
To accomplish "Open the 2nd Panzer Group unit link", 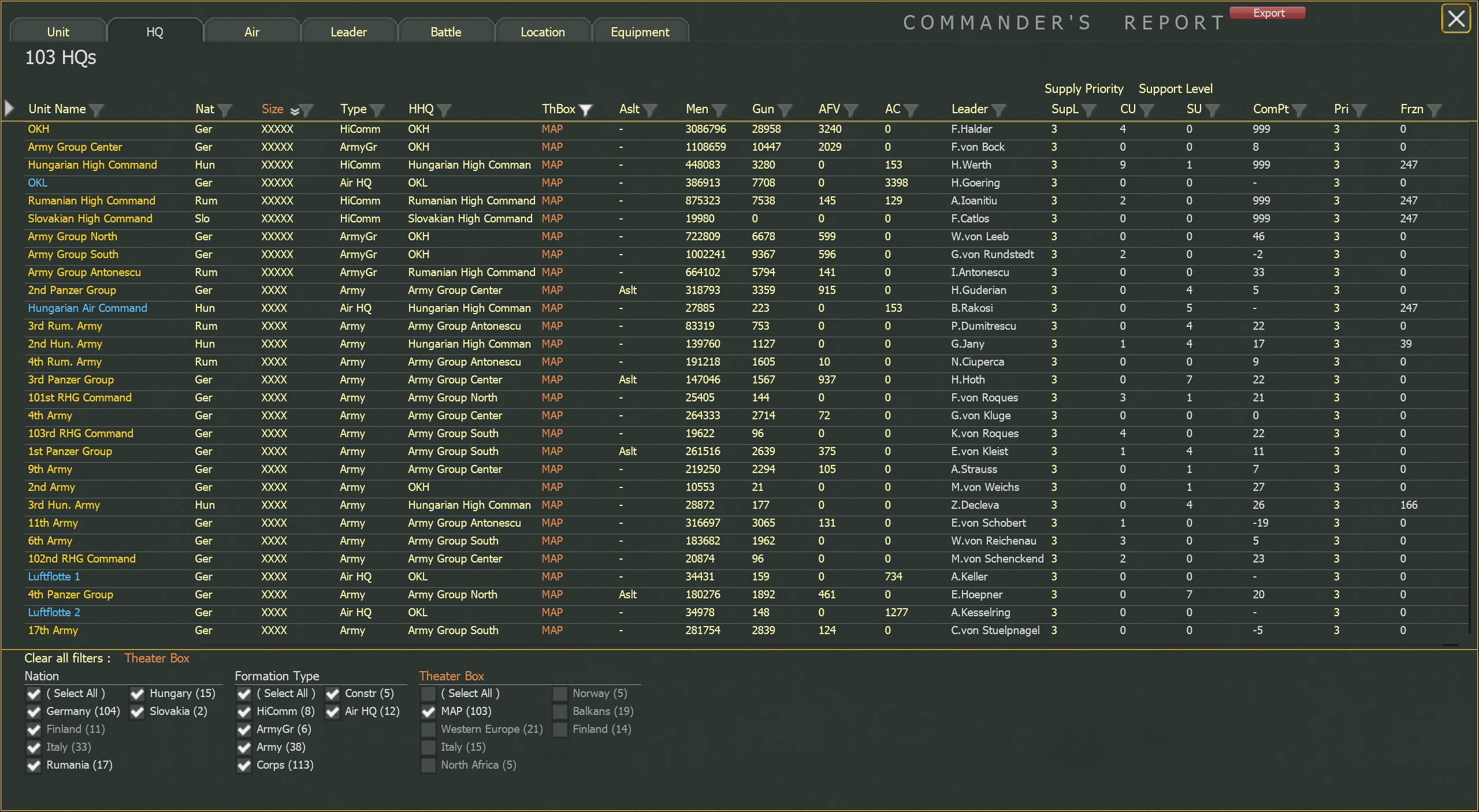I will (x=72, y=290).
